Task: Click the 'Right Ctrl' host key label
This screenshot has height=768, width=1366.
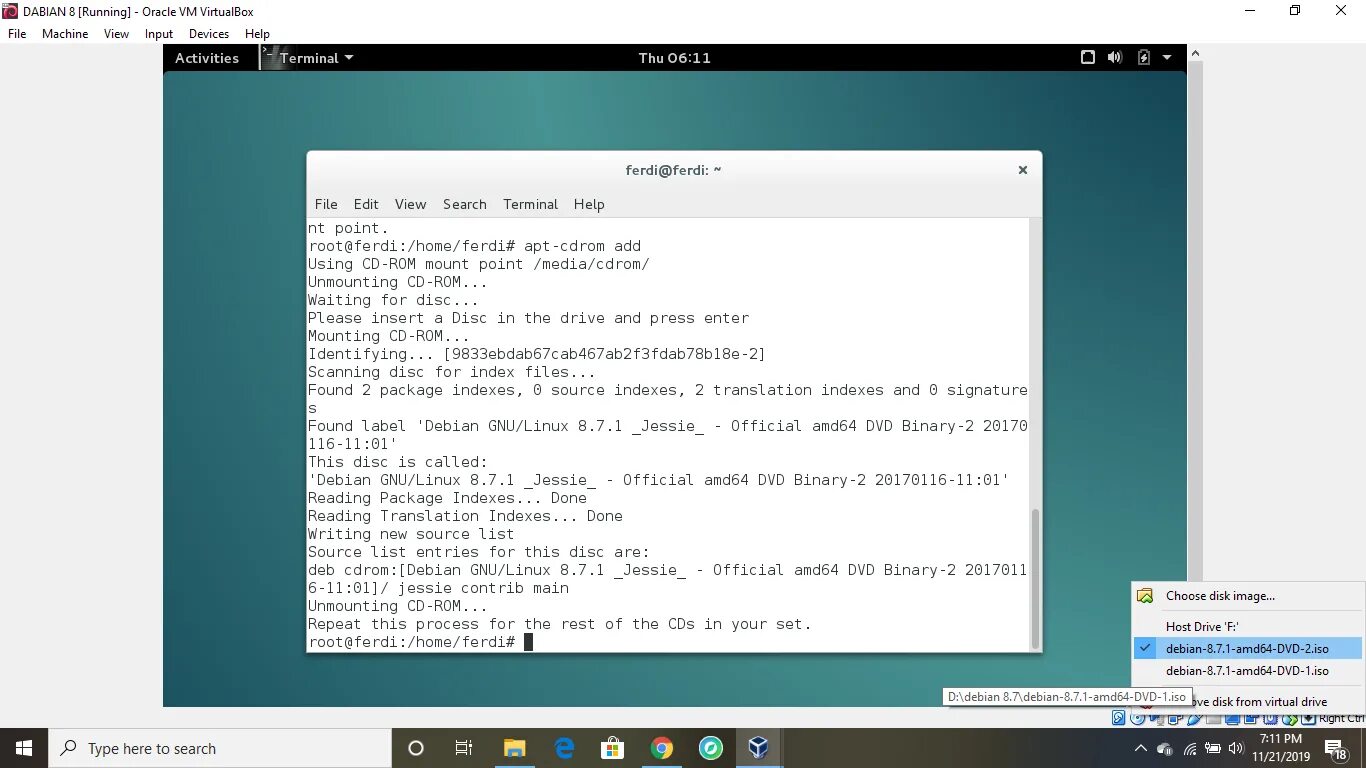Action: coord(1342,718)
